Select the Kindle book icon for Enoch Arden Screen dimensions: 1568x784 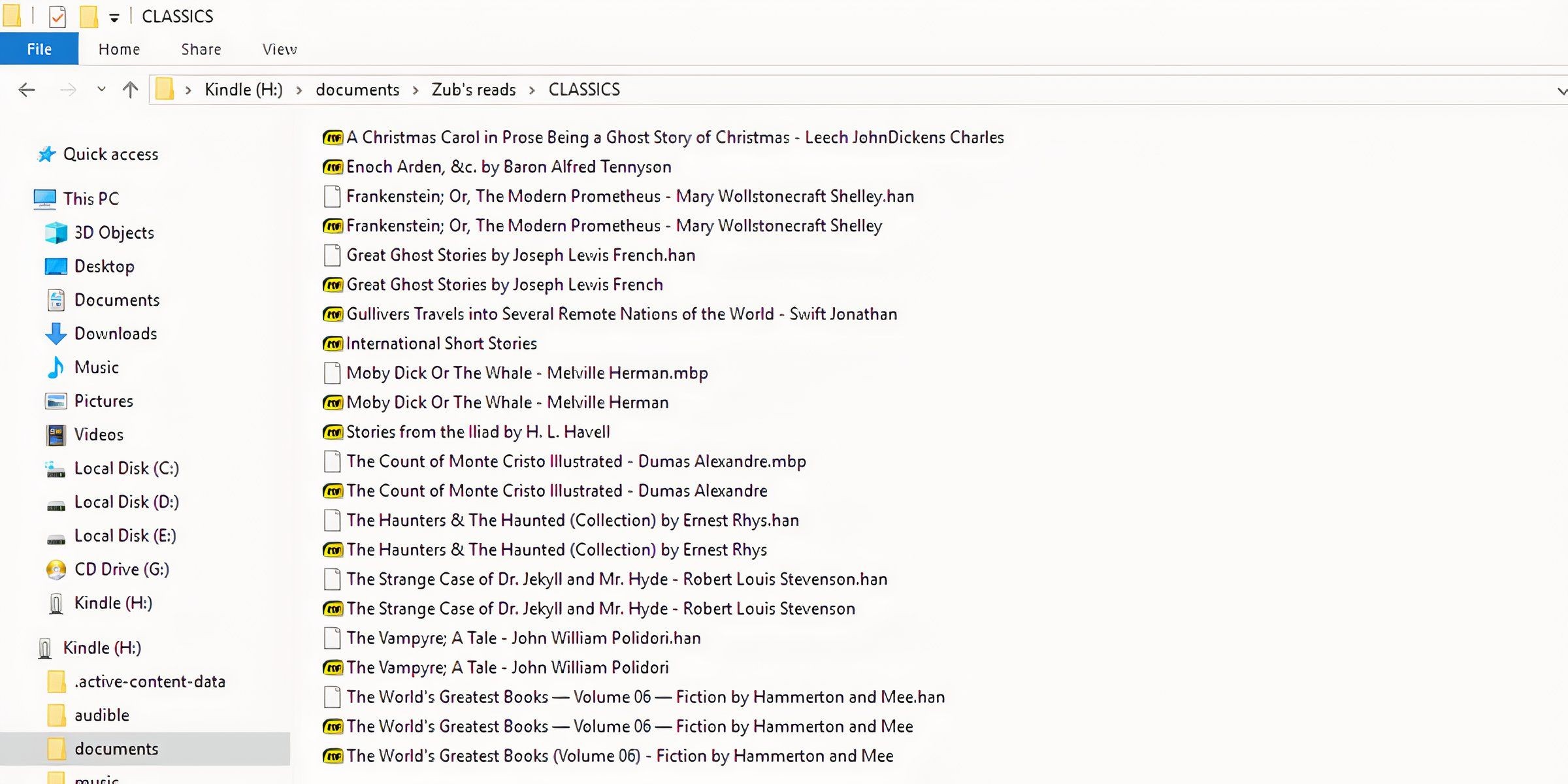click(x=333, y=167)
